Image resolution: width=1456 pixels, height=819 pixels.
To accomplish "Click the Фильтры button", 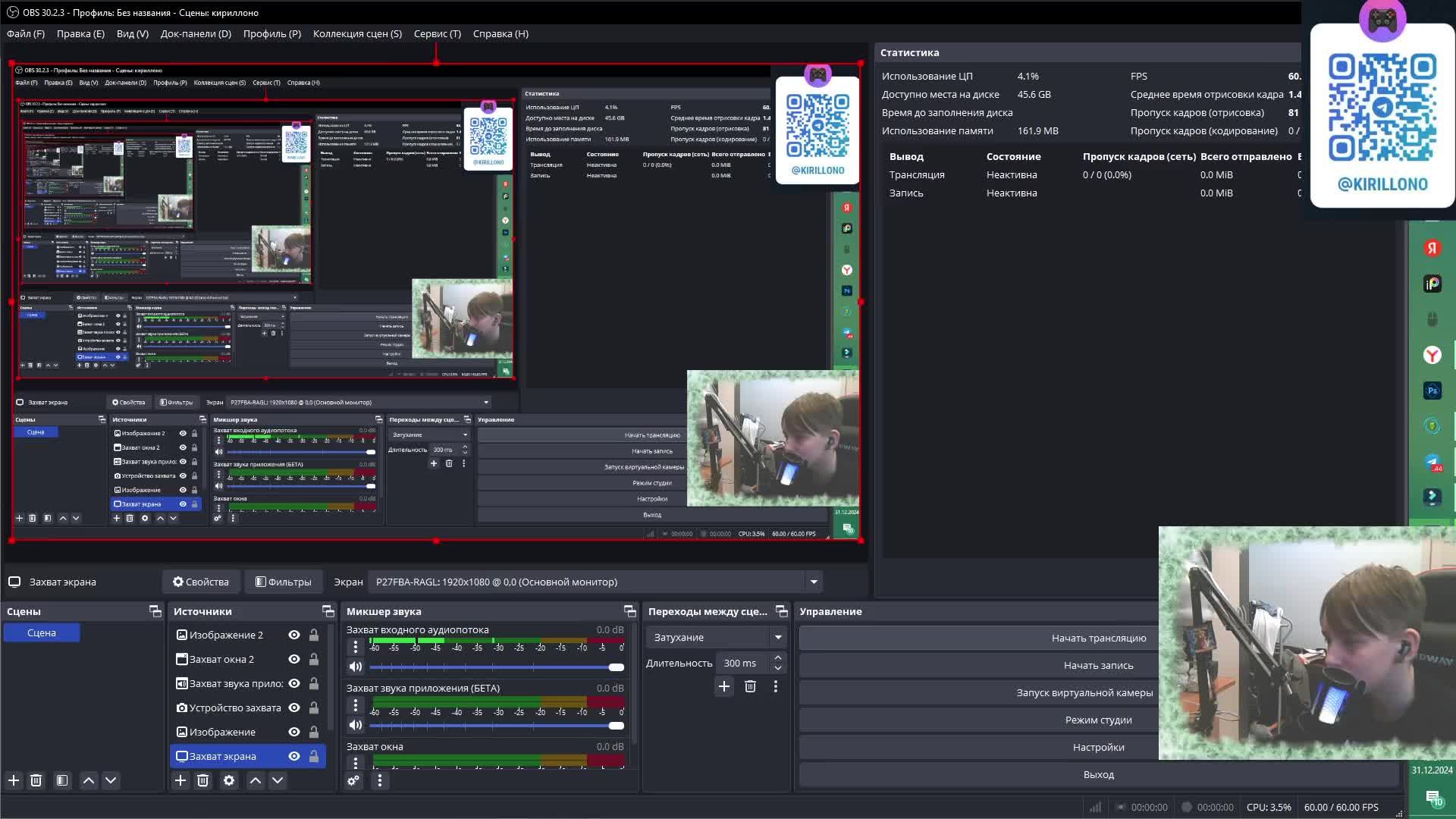I will click(284, 582).
